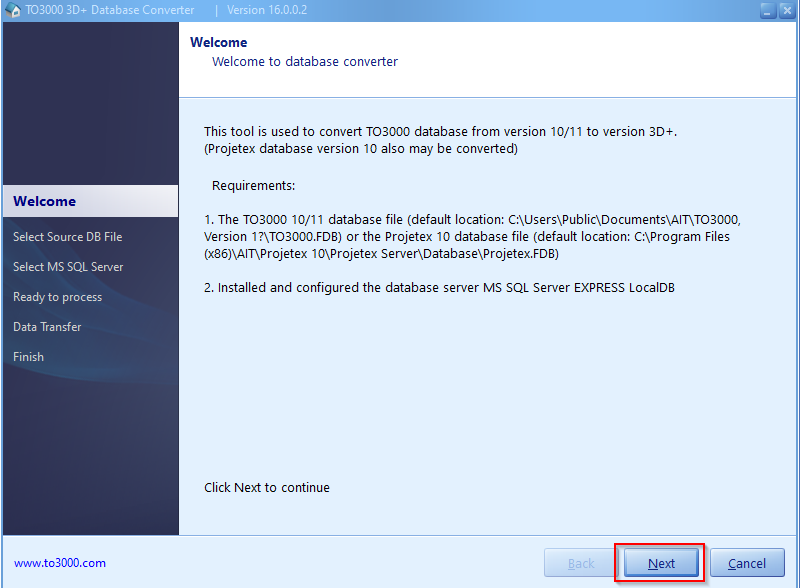The width and height of the screenshot is (800, 588).
Task: Click the disabled Back button
Action: pos(581,563)
